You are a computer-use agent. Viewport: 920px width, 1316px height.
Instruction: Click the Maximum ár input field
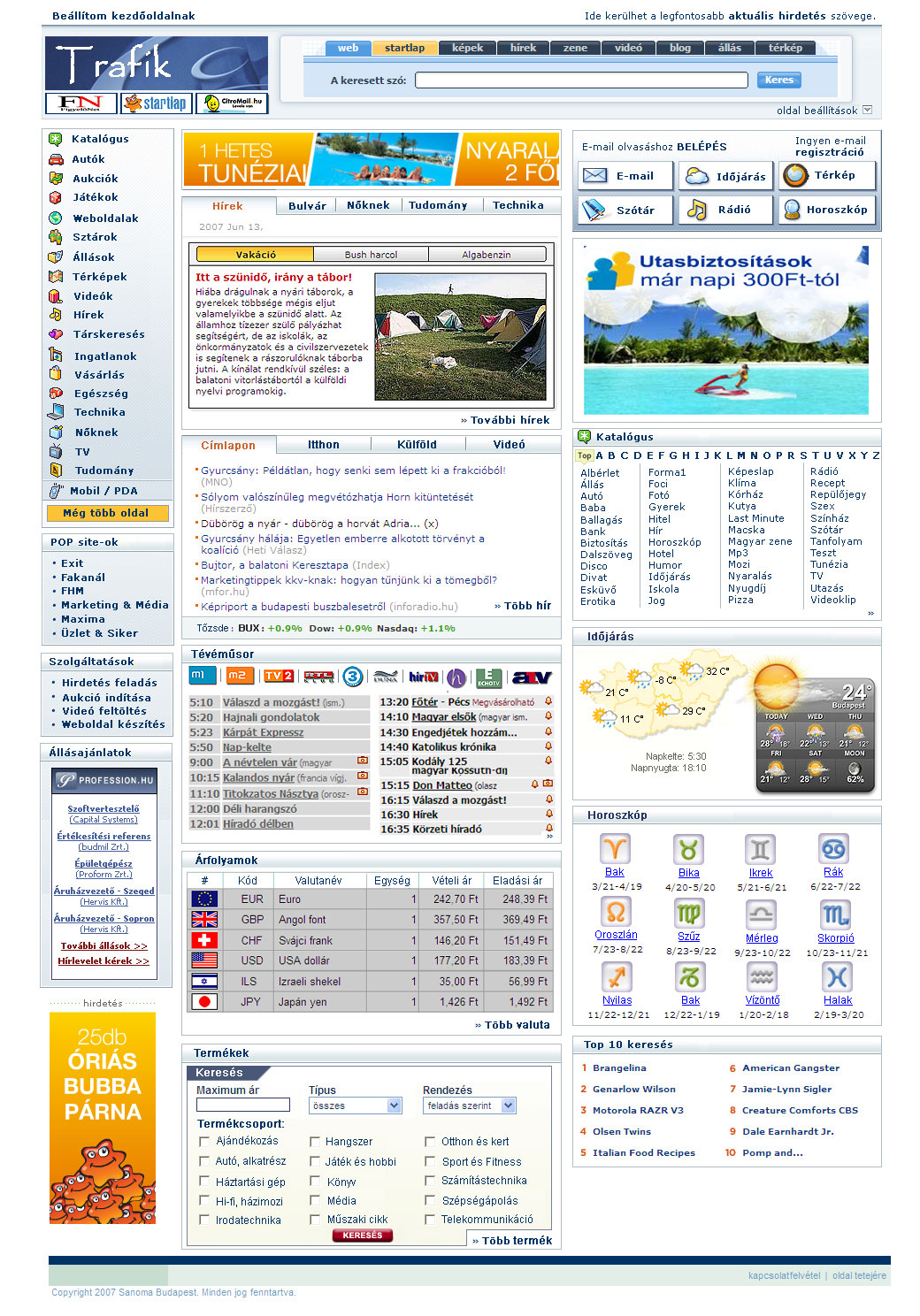point(243,1105)
